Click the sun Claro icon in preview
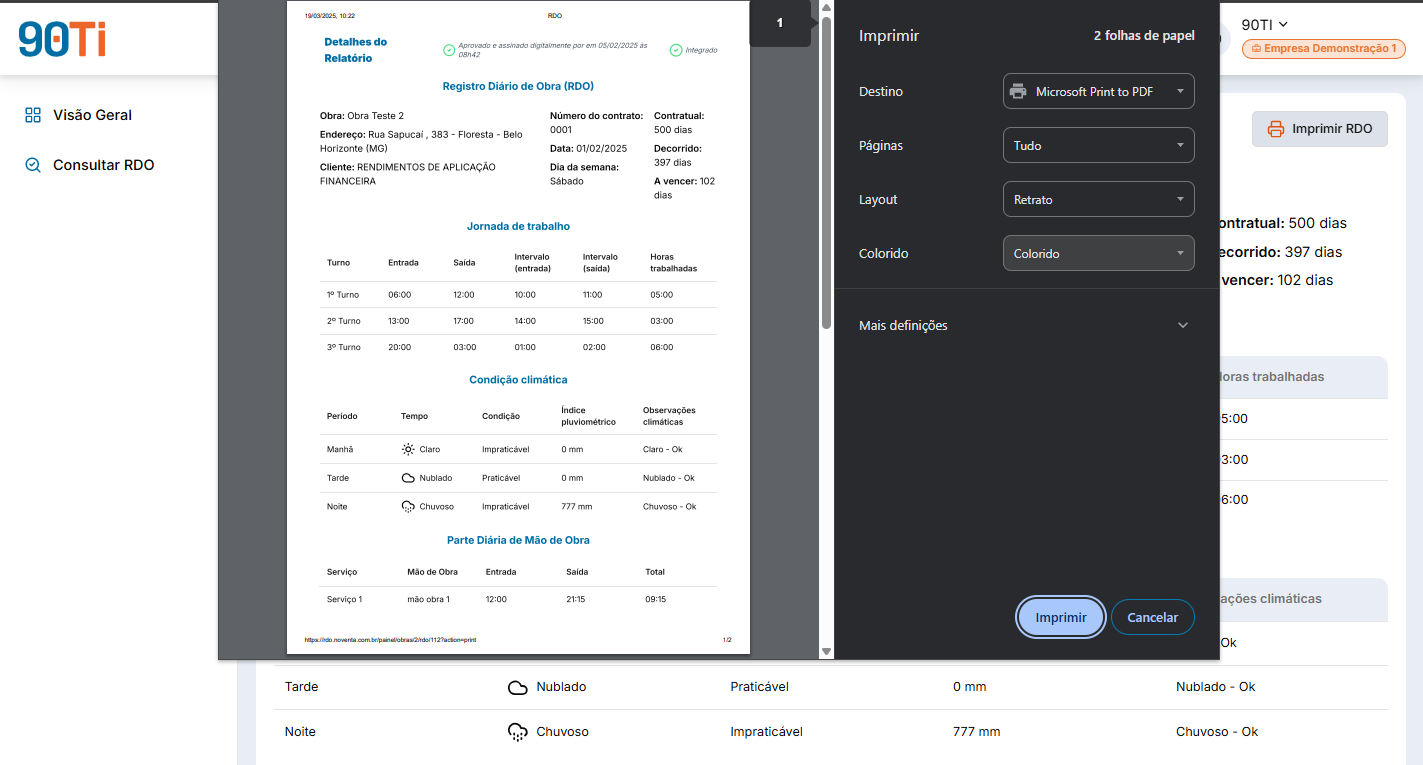Image resolution: width=1423 pixels, height=765 pixels. 408,450
